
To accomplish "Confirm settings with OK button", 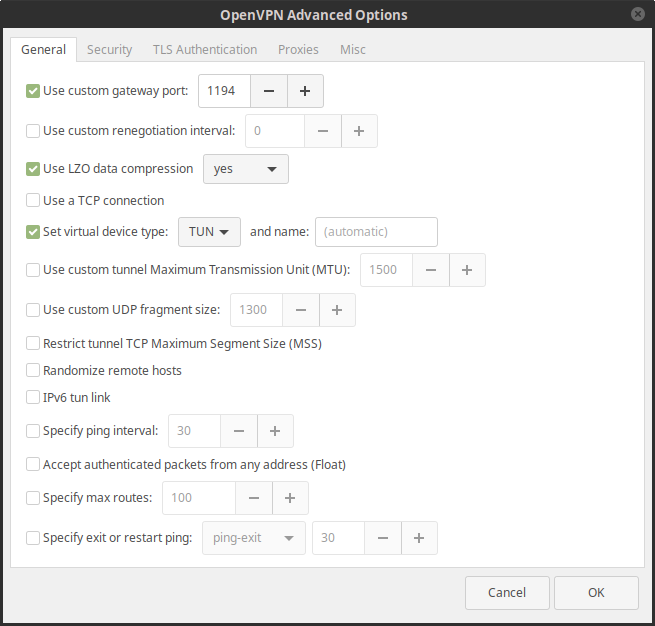I will click(596, 593).
